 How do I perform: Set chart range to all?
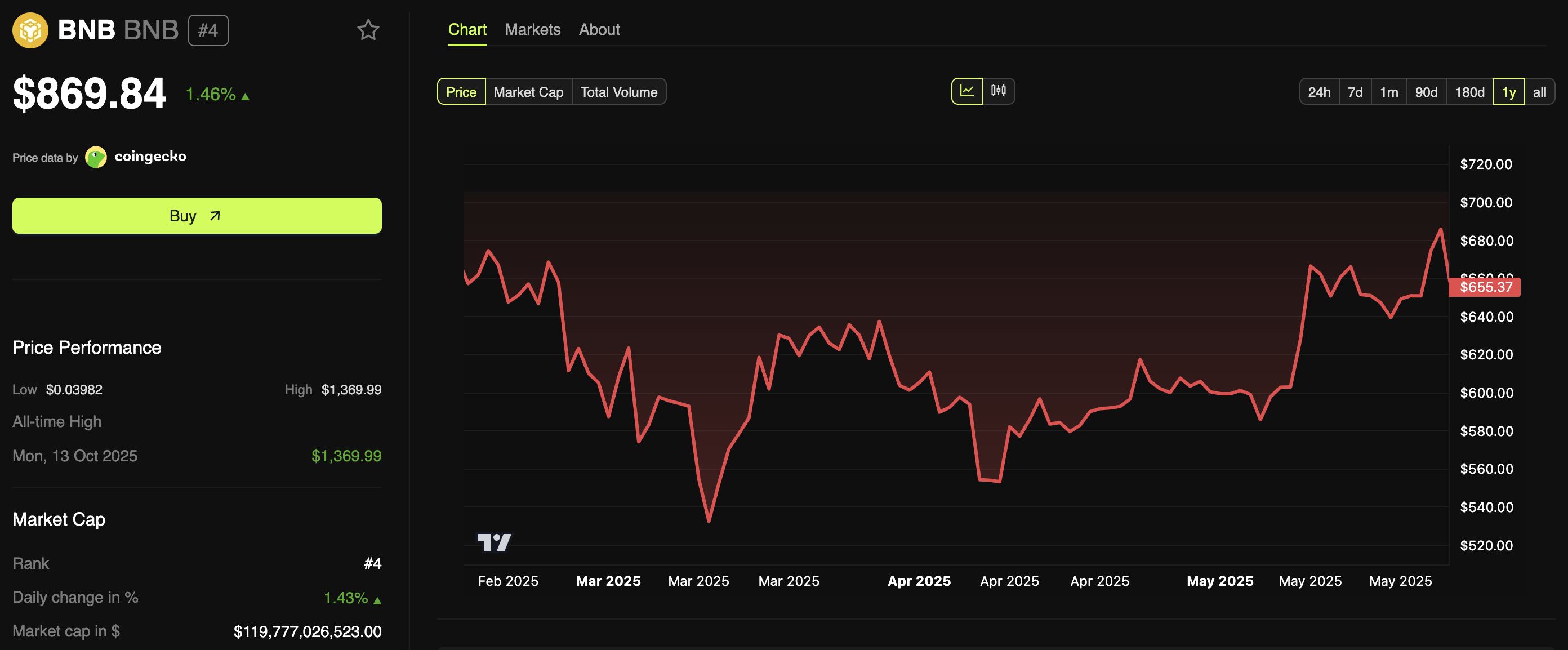pos(1539,92)
